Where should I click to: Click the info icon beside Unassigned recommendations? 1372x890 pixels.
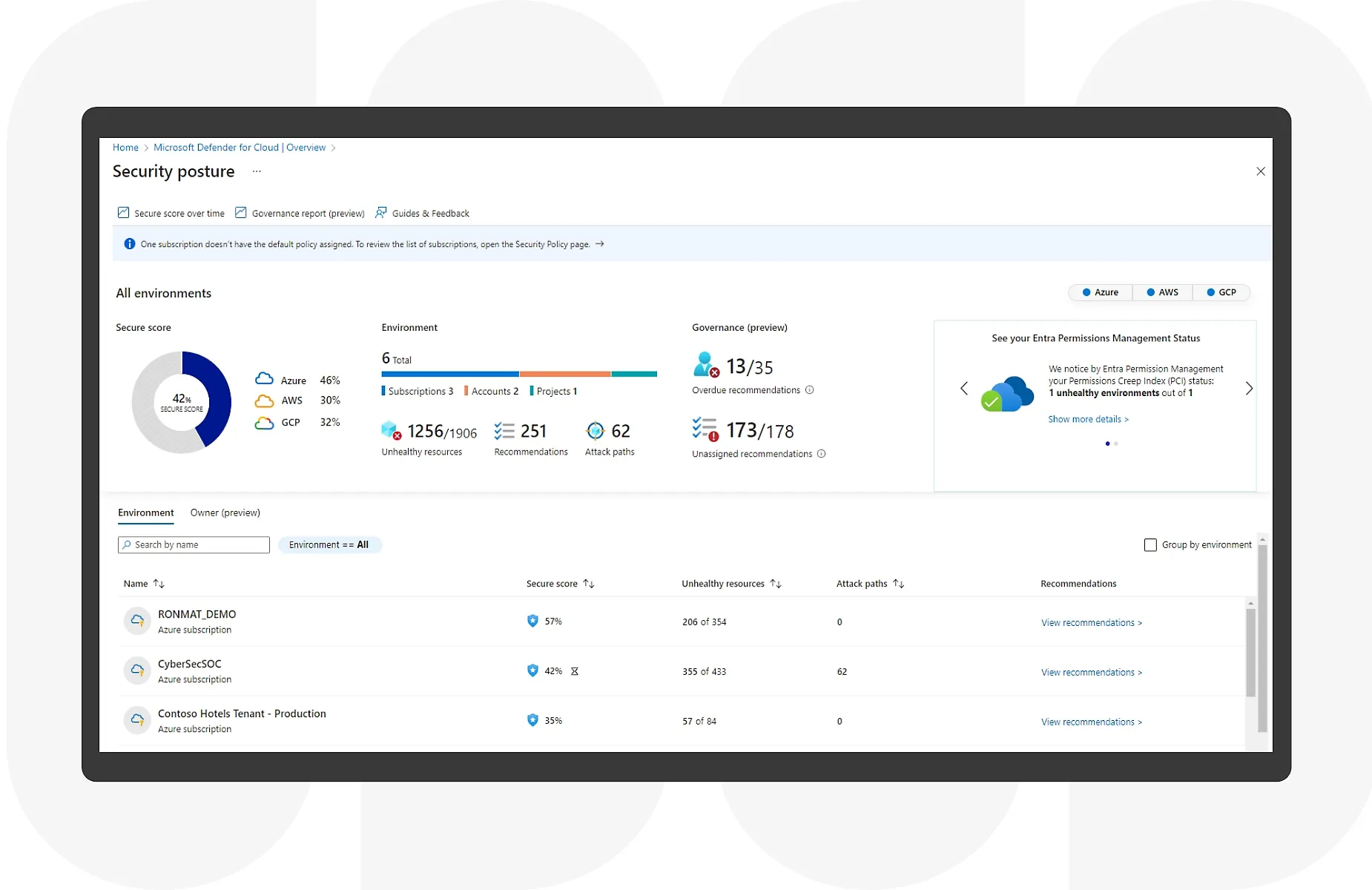click(x=822, y=454)
